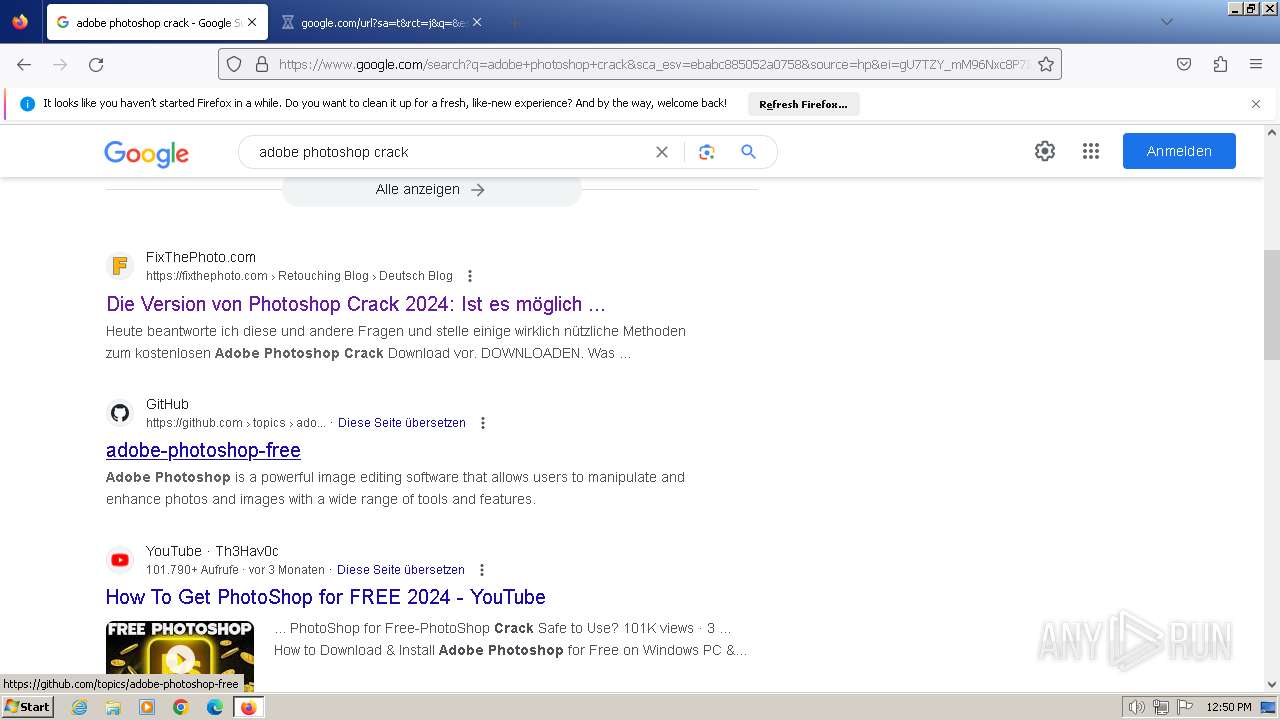Image resolution: width=1280 pixels, height=720 pixels.
Task: Translate the YouTube result page
Action: coord(401,570)
